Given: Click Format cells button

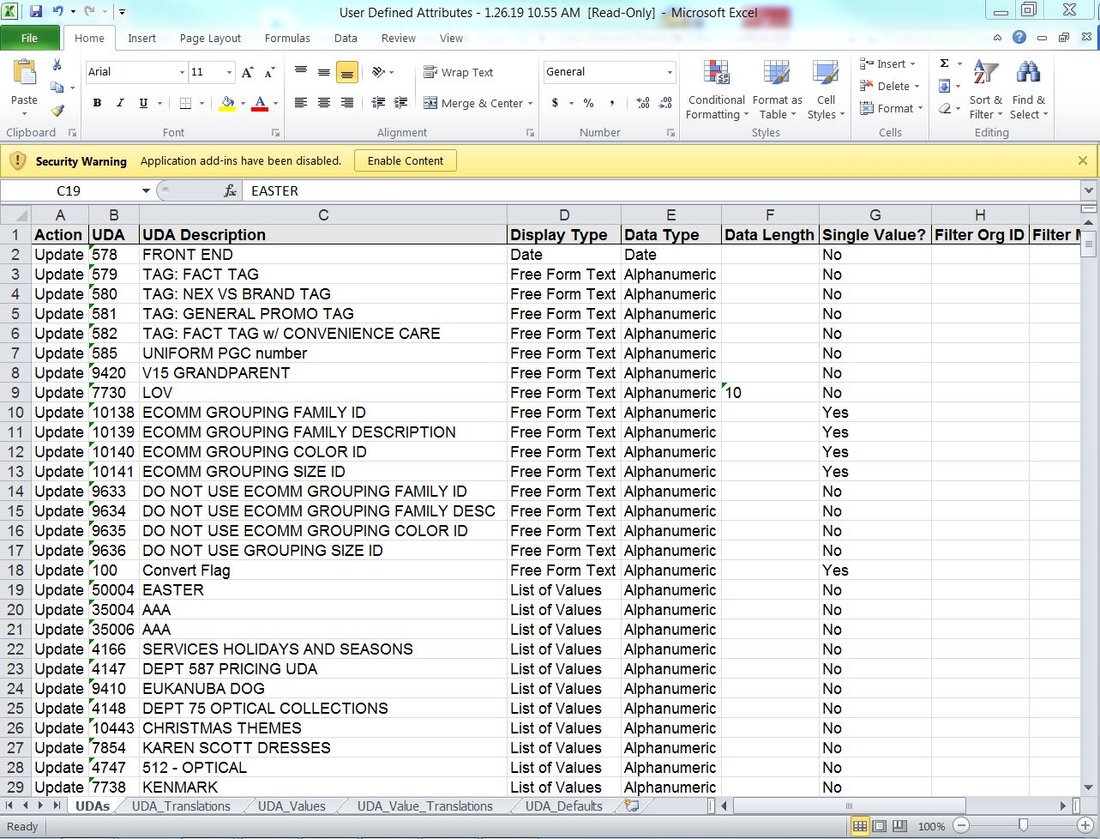Looking at the screenshot, I should 892,109.
